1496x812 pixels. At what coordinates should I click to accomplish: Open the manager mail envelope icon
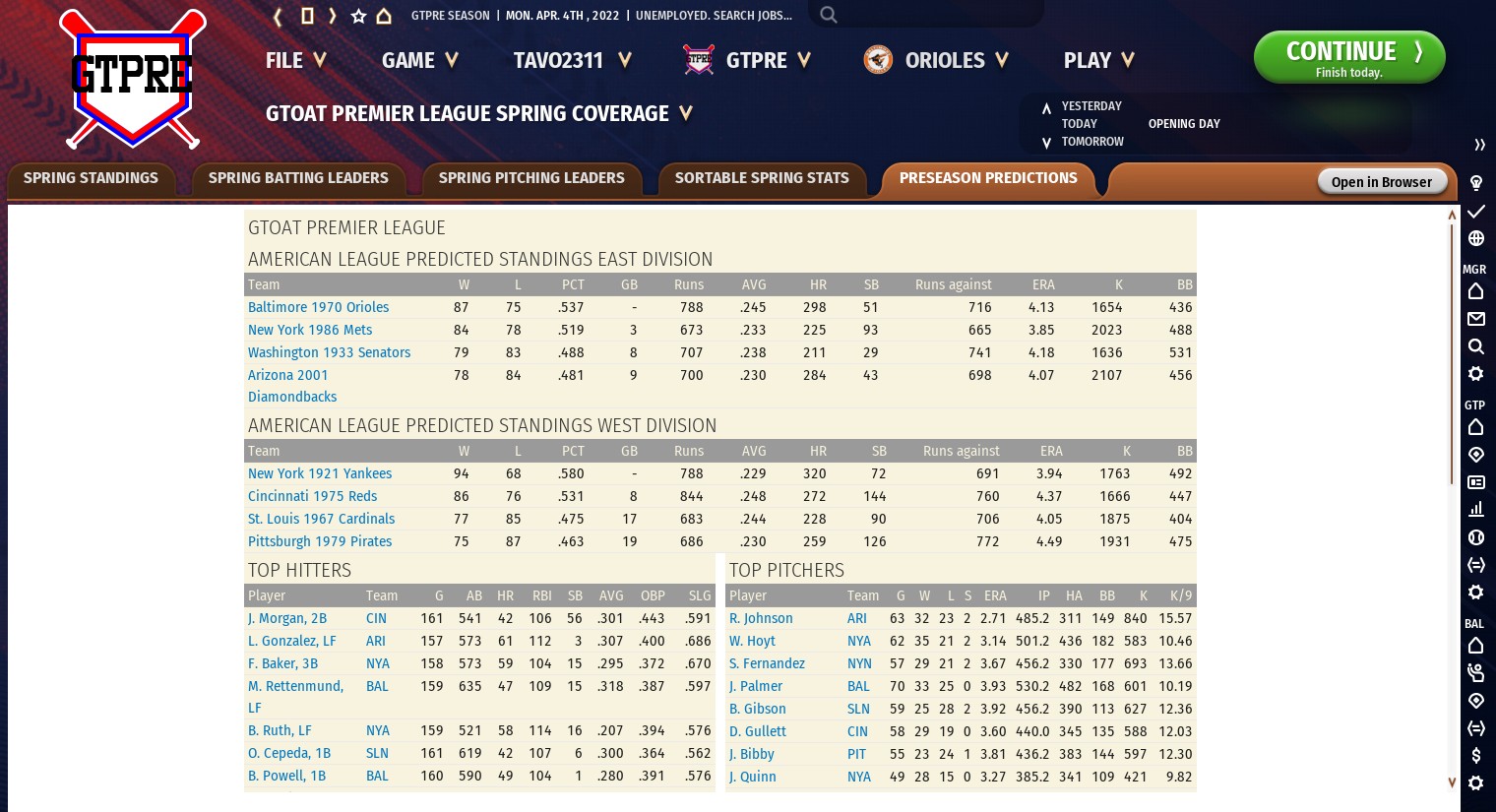(1475, 319)
